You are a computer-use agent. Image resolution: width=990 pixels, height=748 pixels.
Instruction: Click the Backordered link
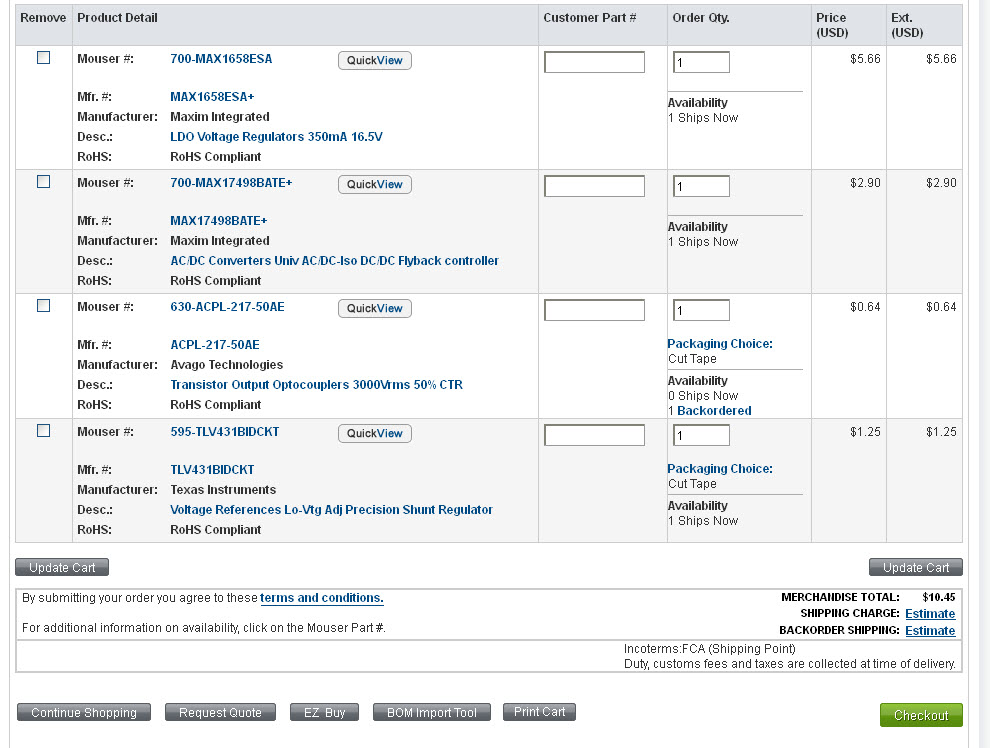[714, 411]
